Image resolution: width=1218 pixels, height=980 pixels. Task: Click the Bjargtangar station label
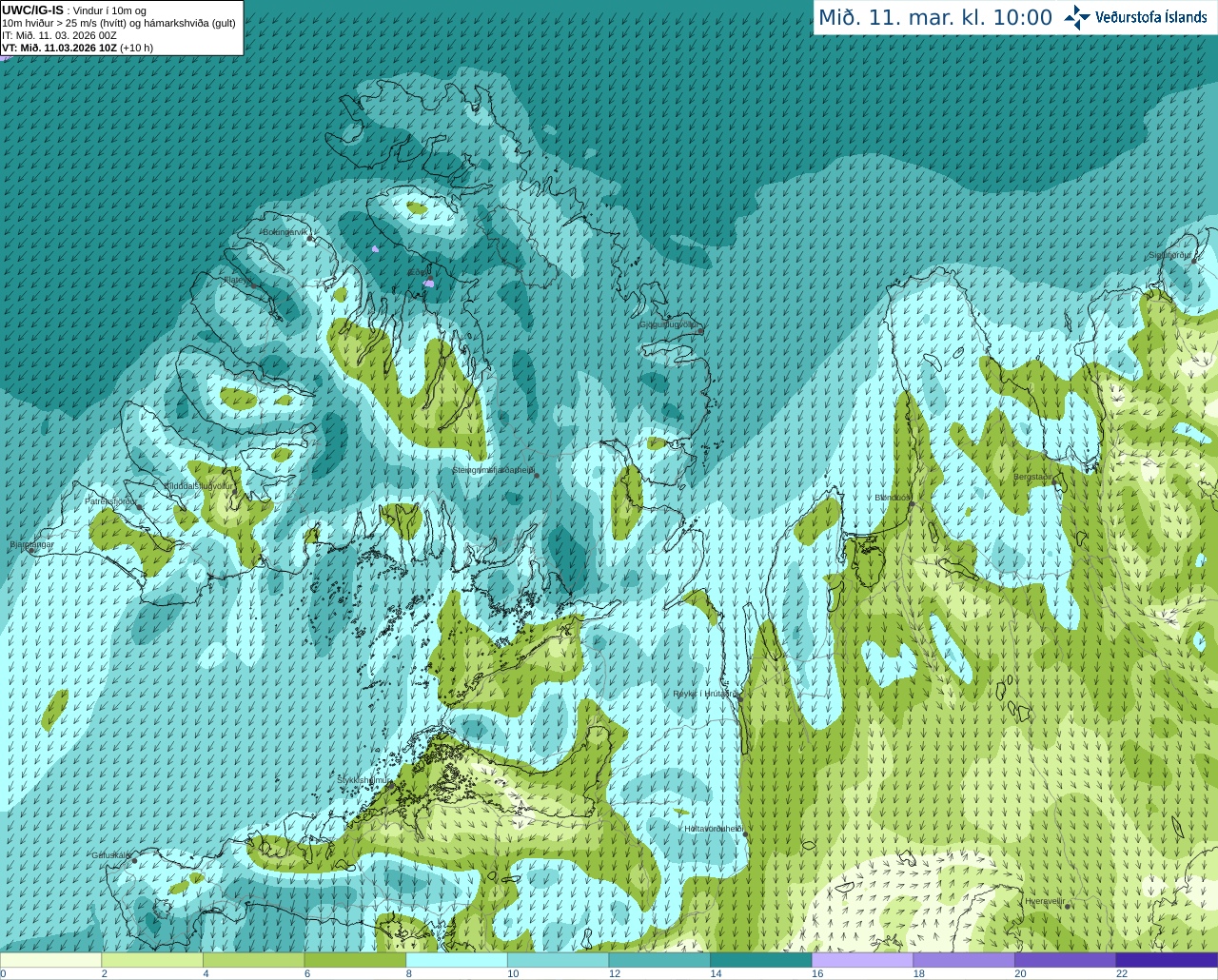[31, 544]
